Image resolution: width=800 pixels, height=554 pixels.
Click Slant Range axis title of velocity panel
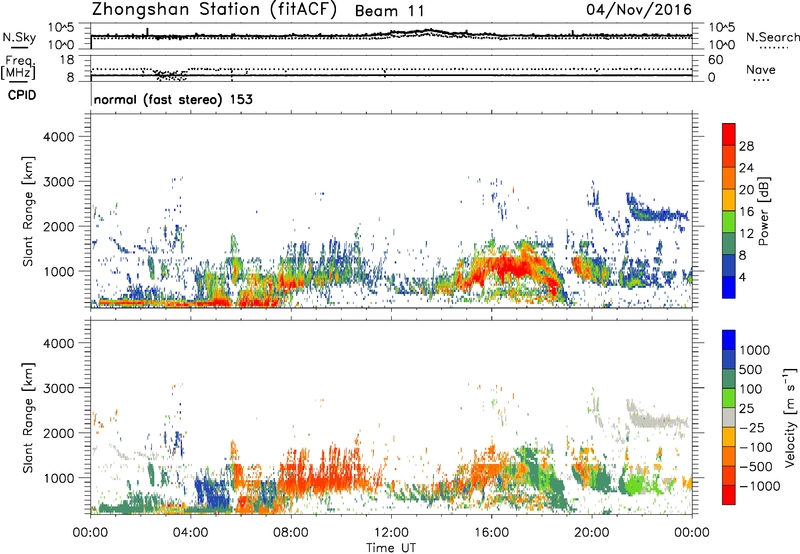[x=28, y=418]
